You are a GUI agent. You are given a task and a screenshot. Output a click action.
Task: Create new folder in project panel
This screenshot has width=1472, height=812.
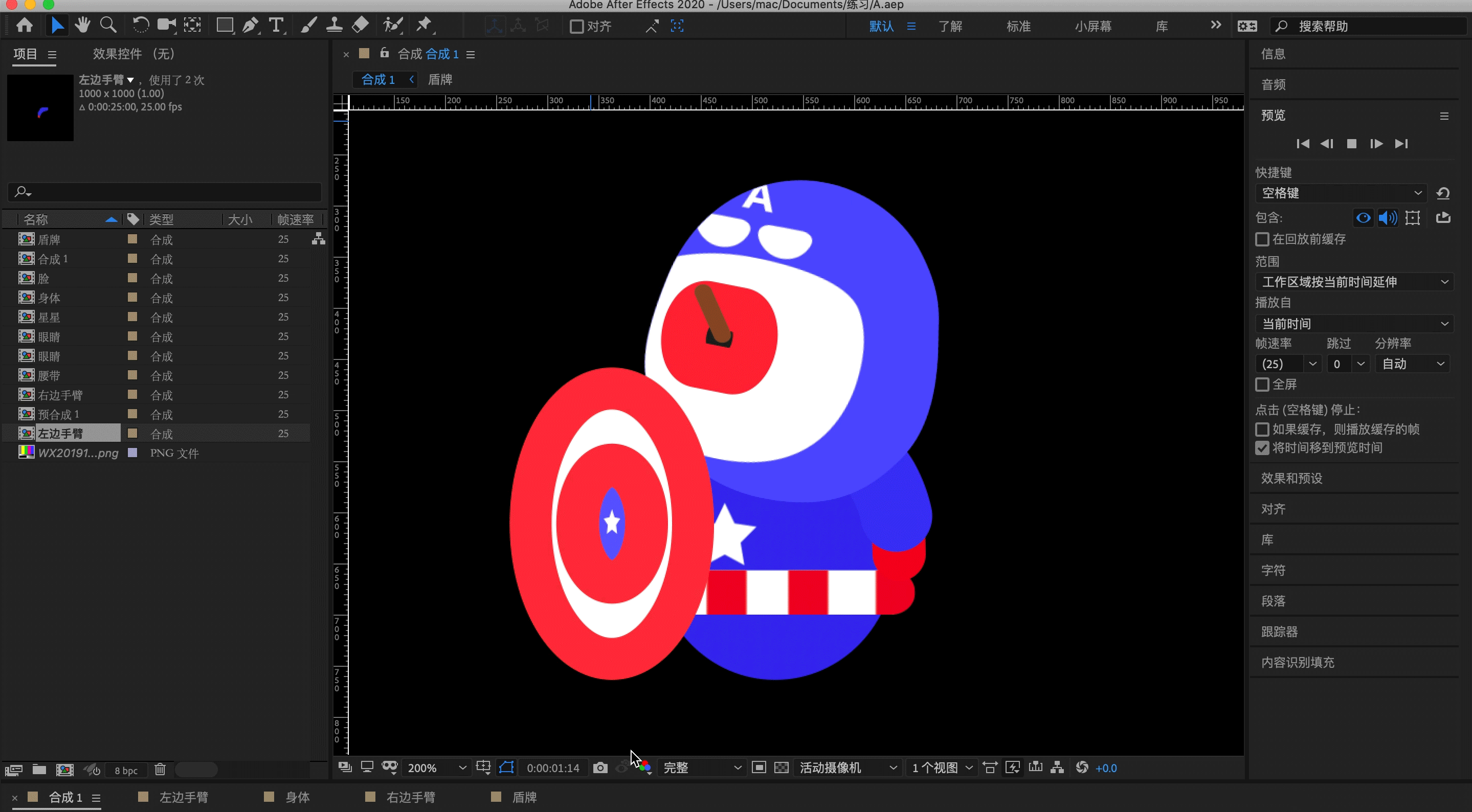[39, 770]
